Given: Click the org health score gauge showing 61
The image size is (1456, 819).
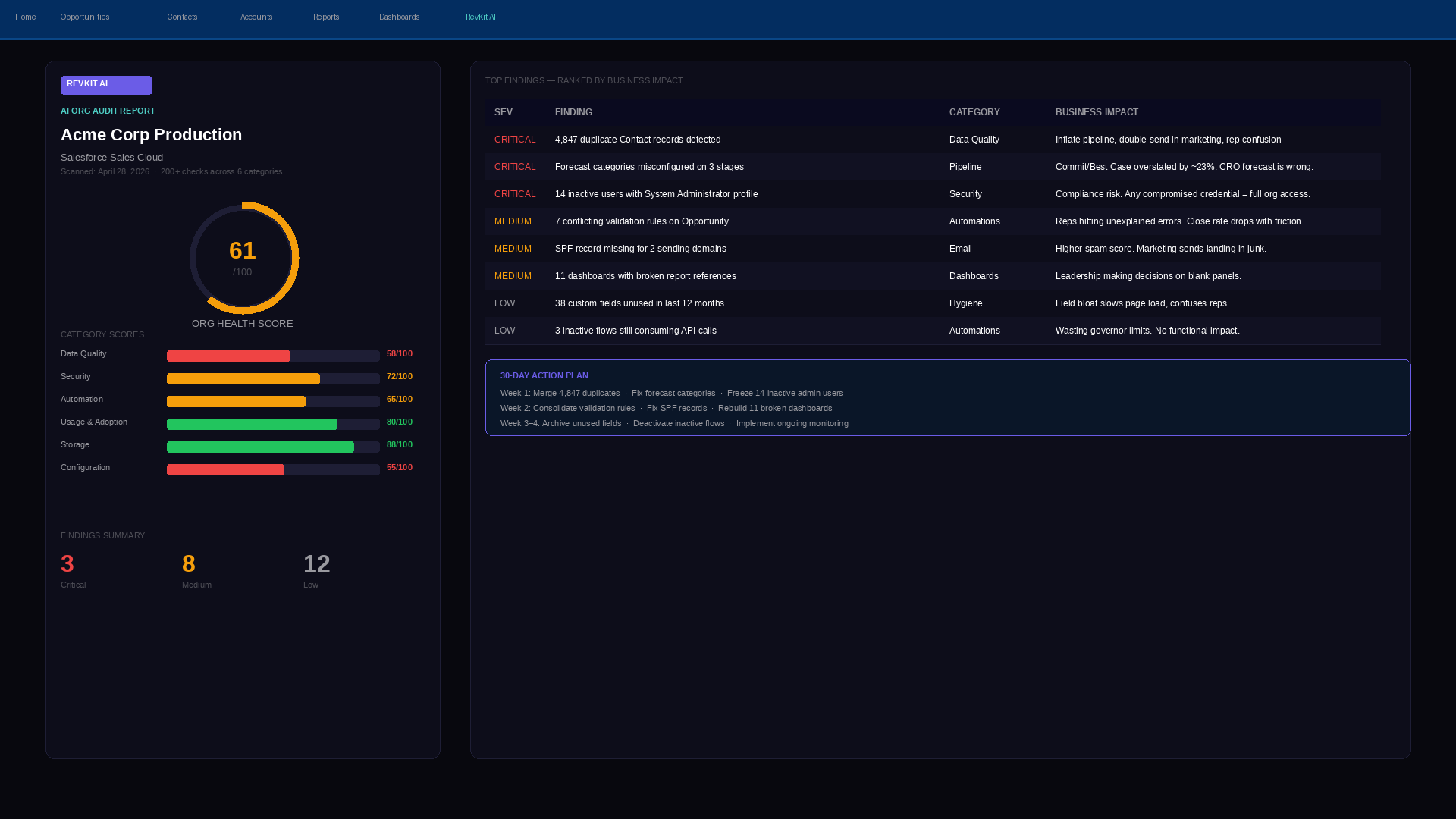Looking at the screenshot, I should click(243, 258).
